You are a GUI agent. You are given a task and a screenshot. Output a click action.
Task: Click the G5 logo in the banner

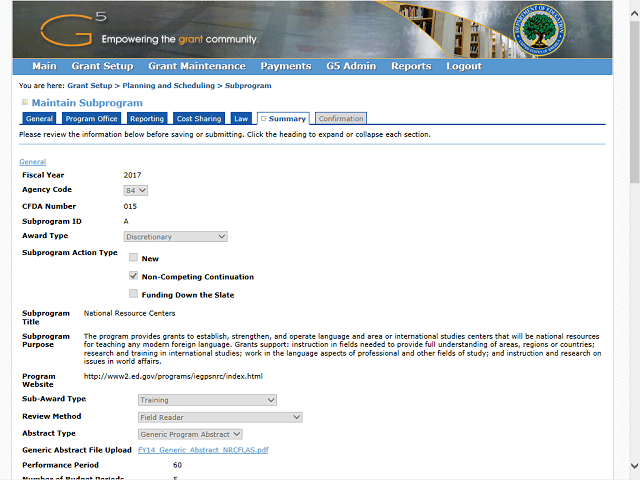73,29
